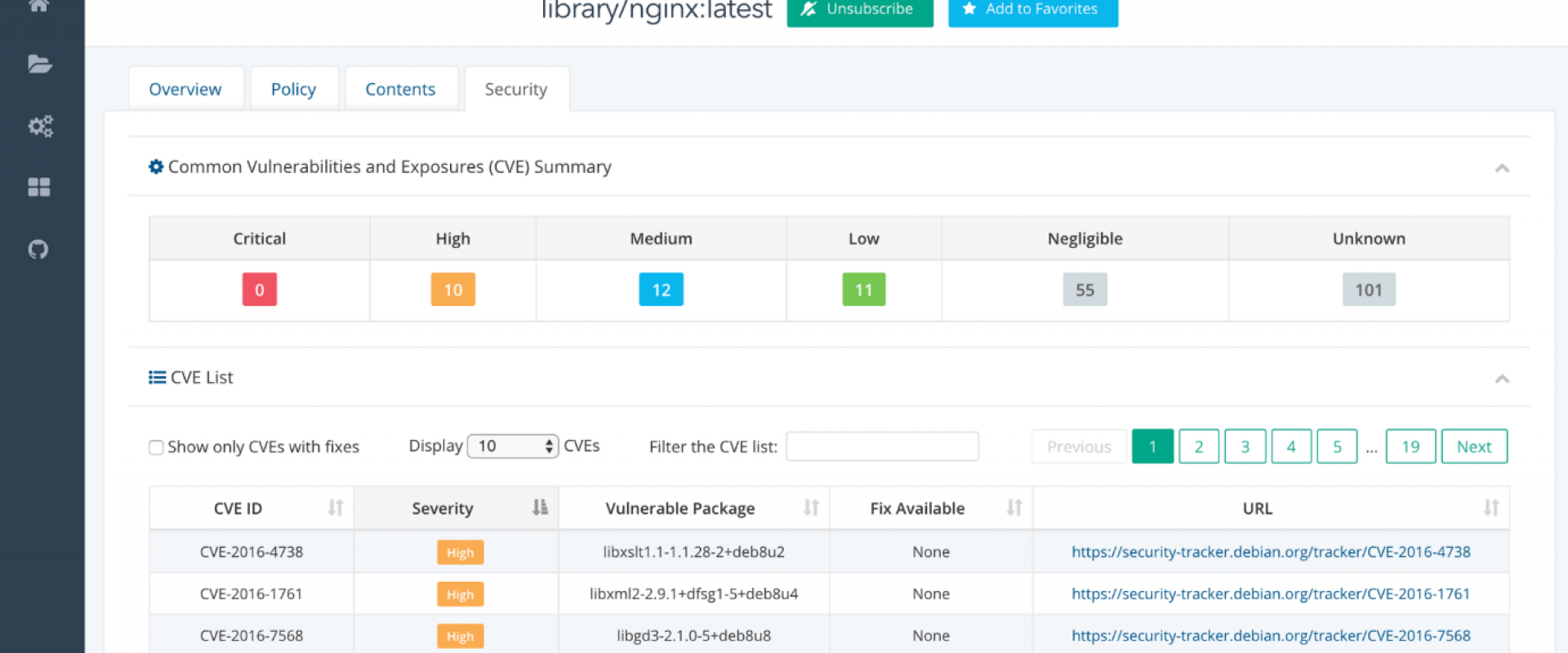
Task: Open the grid dashboard icon in sidebar
Action: click(x=39, y=187)
